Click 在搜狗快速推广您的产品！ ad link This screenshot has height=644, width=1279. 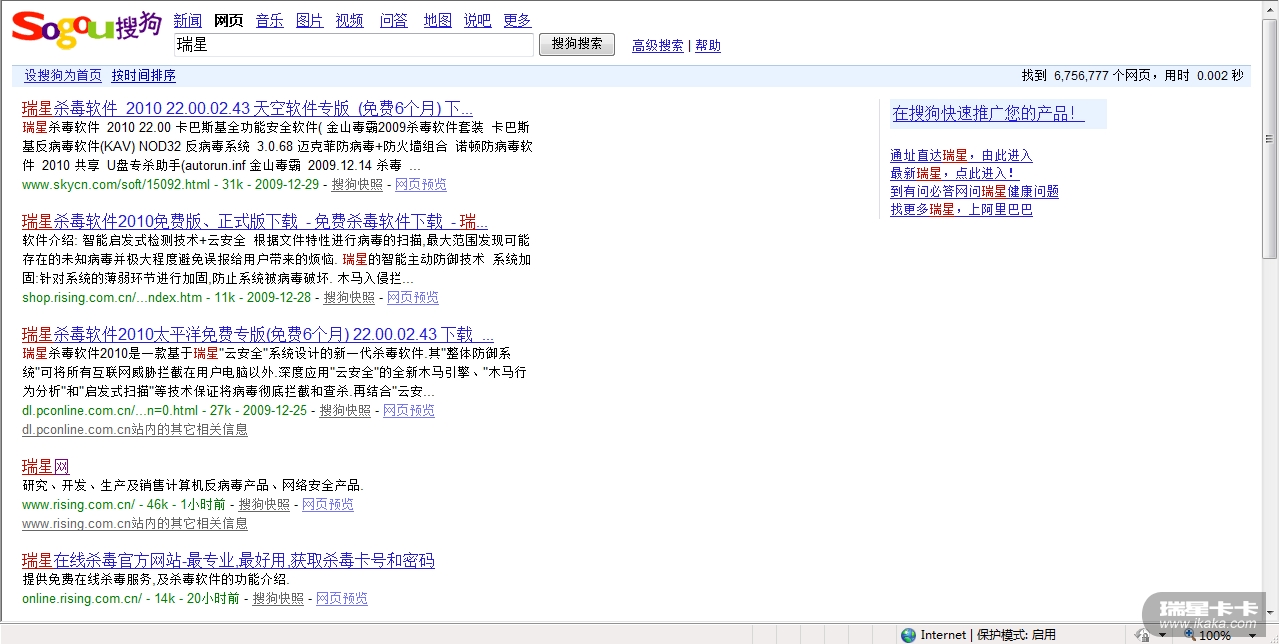tap(989, 114)
